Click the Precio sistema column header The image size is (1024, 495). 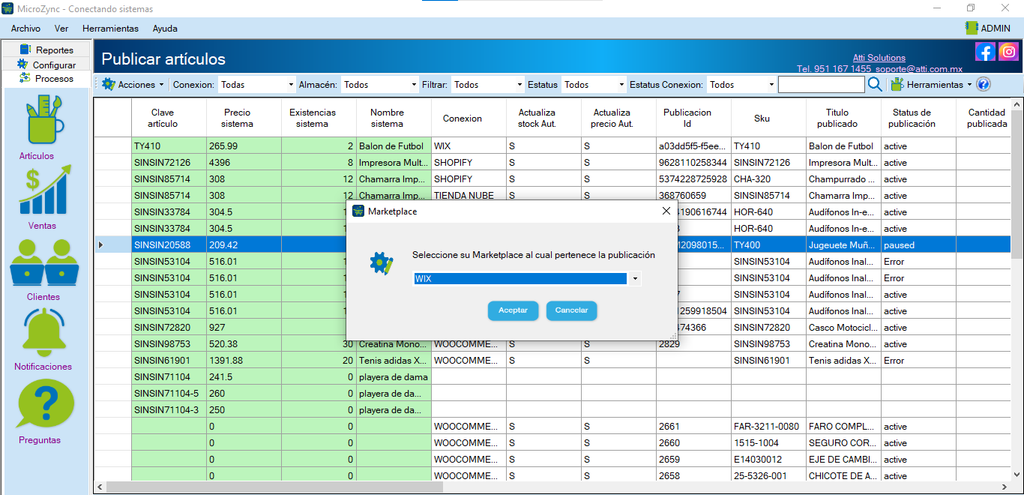pyautogui.click(x=244, y=118)
